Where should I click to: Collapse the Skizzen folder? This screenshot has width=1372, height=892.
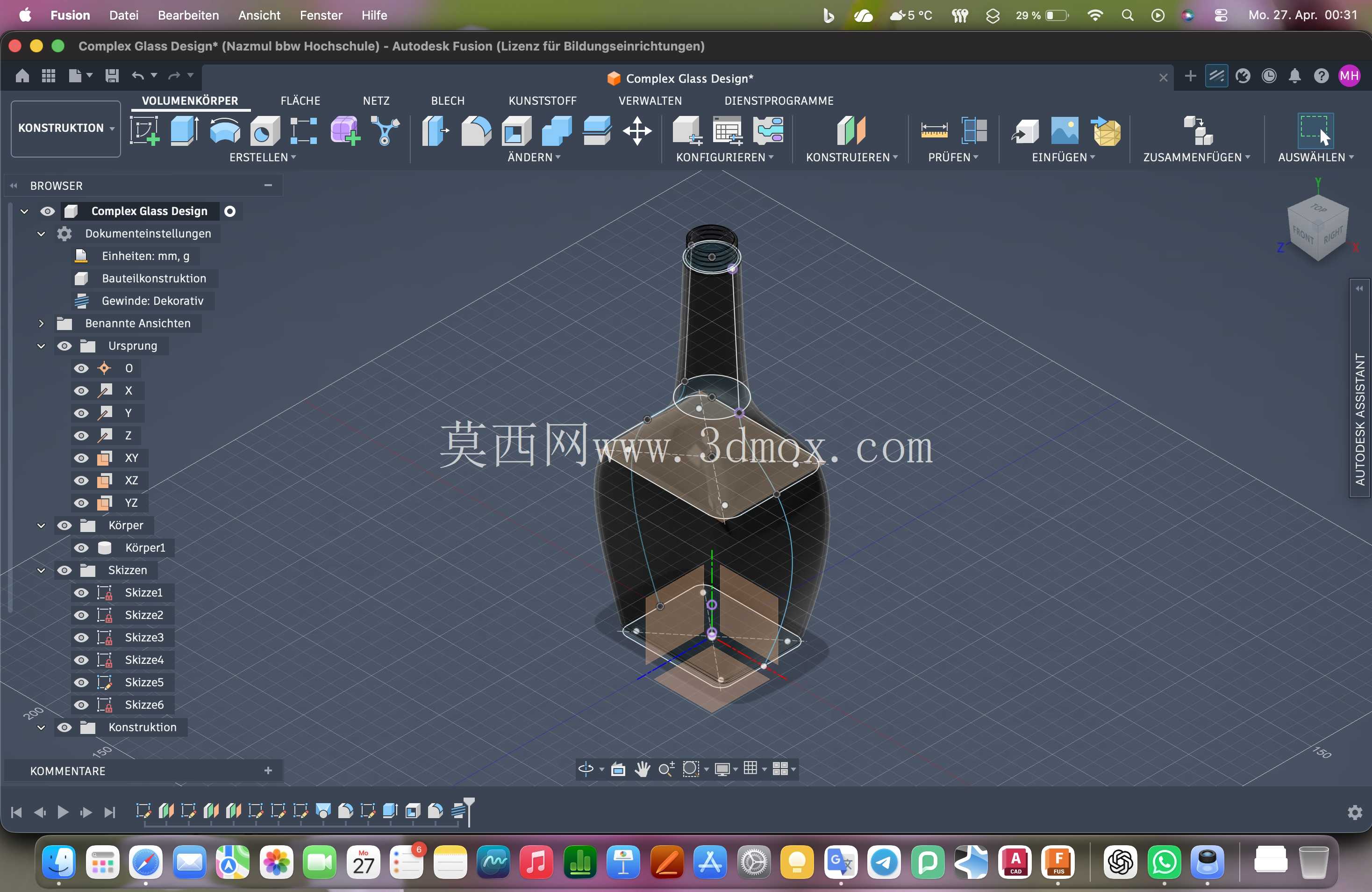41,570
